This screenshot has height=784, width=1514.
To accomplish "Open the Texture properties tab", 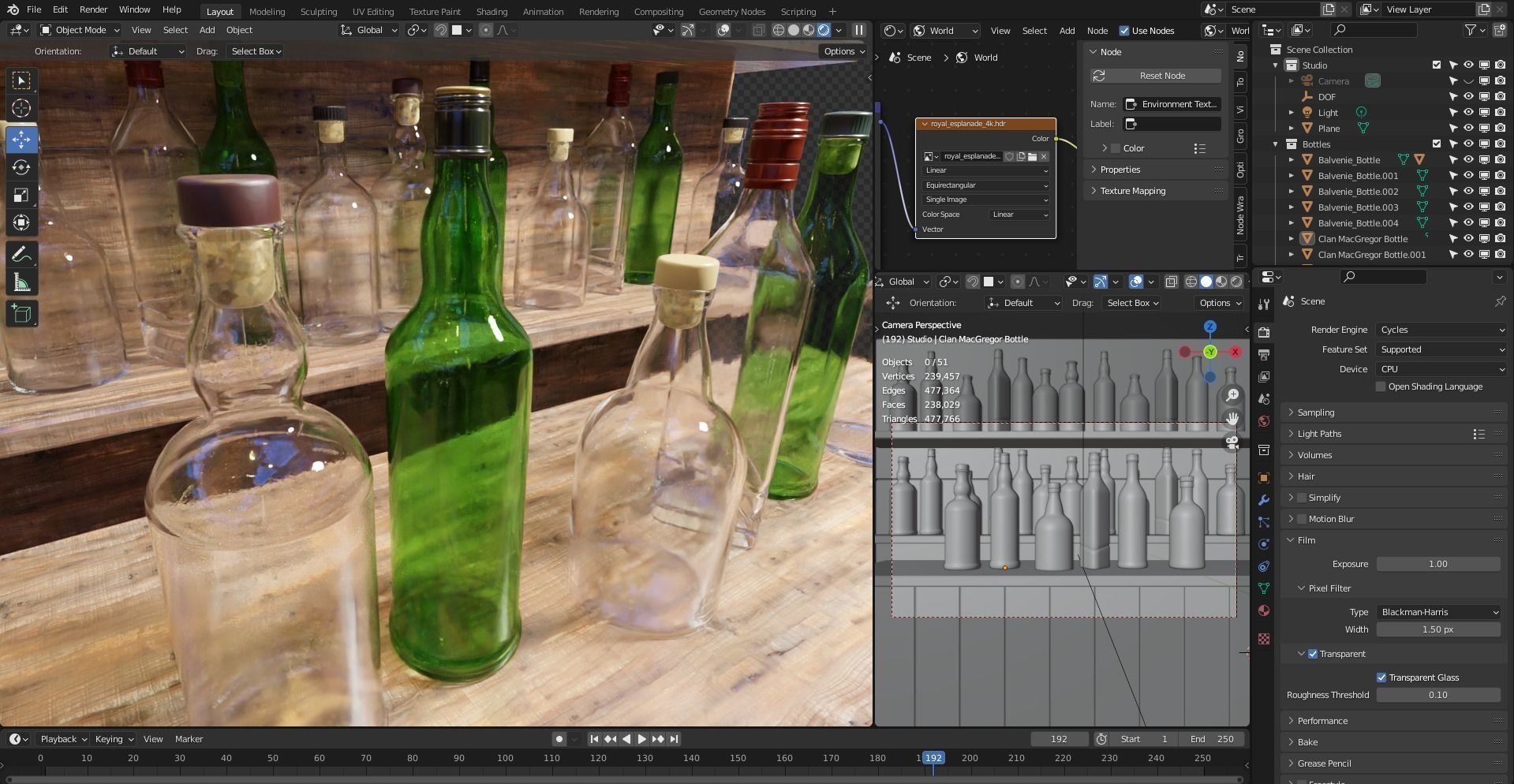I will 1264,639.
